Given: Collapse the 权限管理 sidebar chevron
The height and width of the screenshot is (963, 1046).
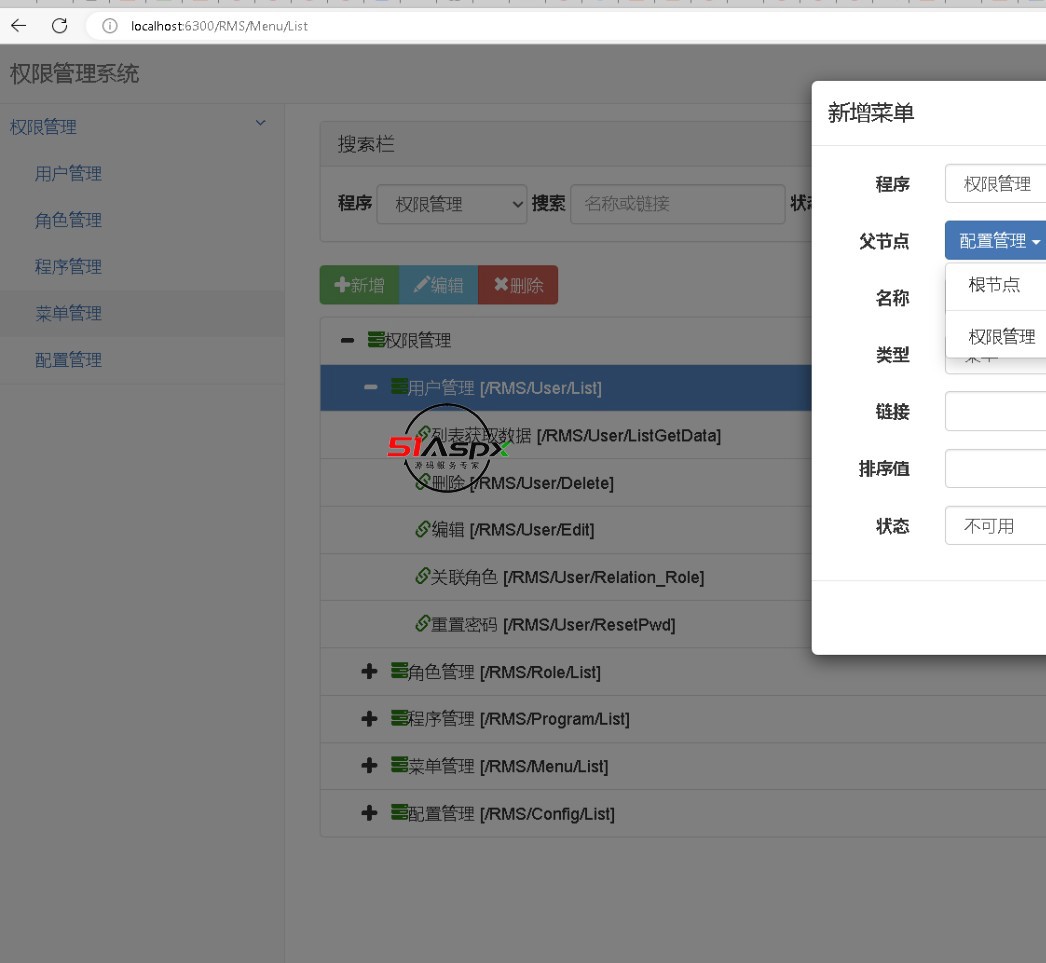Looking at the screenshot, I should pos(261,123).
